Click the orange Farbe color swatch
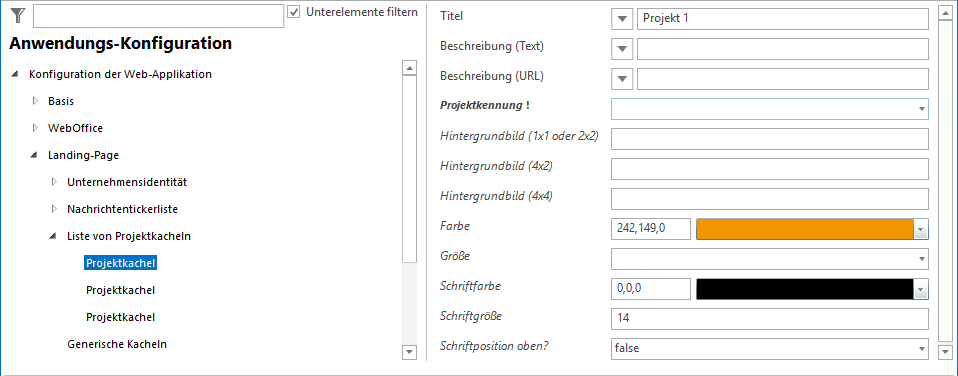The width and height of the screenshot is (958, 376). (805, 229)
